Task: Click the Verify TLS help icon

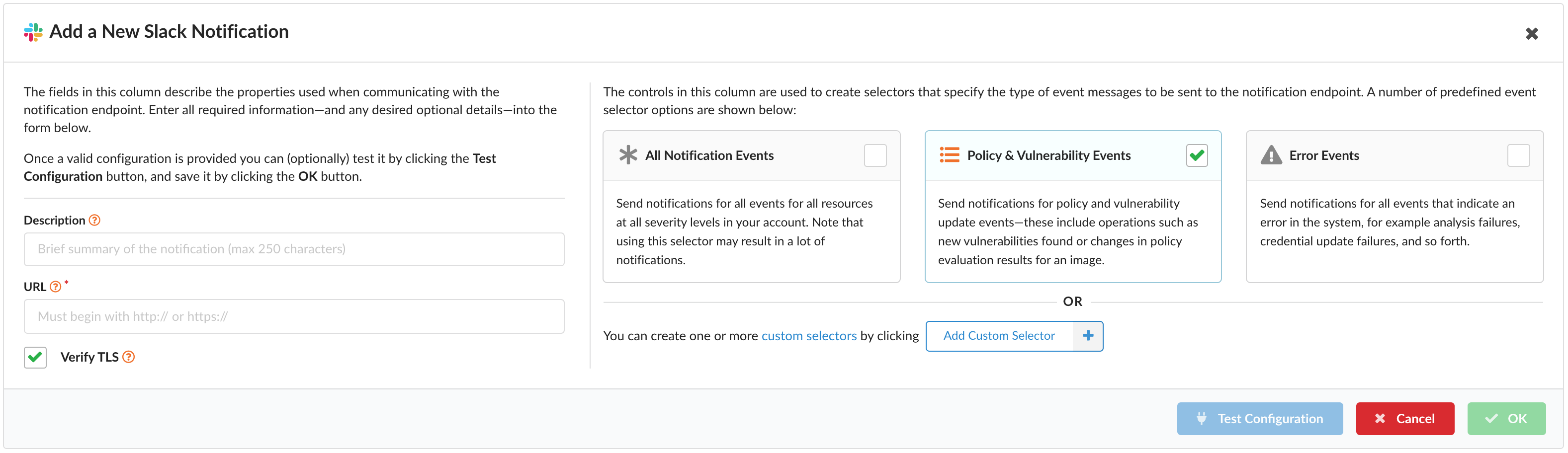Action: [x=128, y=357]
